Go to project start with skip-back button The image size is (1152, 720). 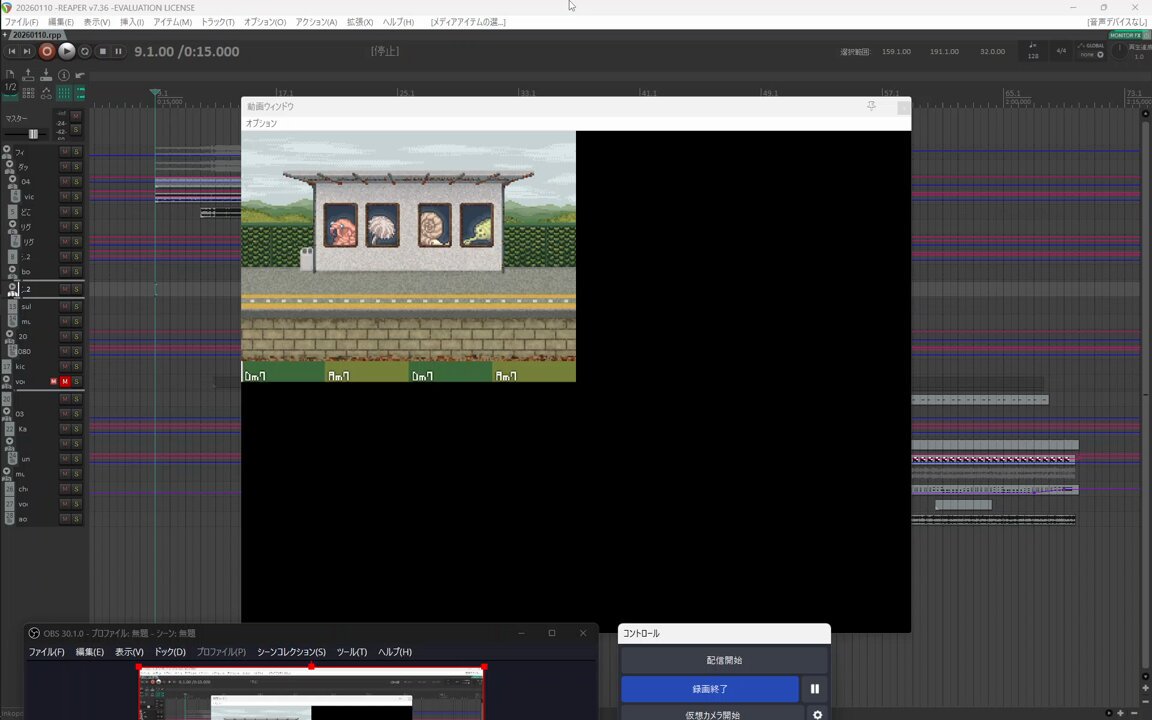point(12,51)
